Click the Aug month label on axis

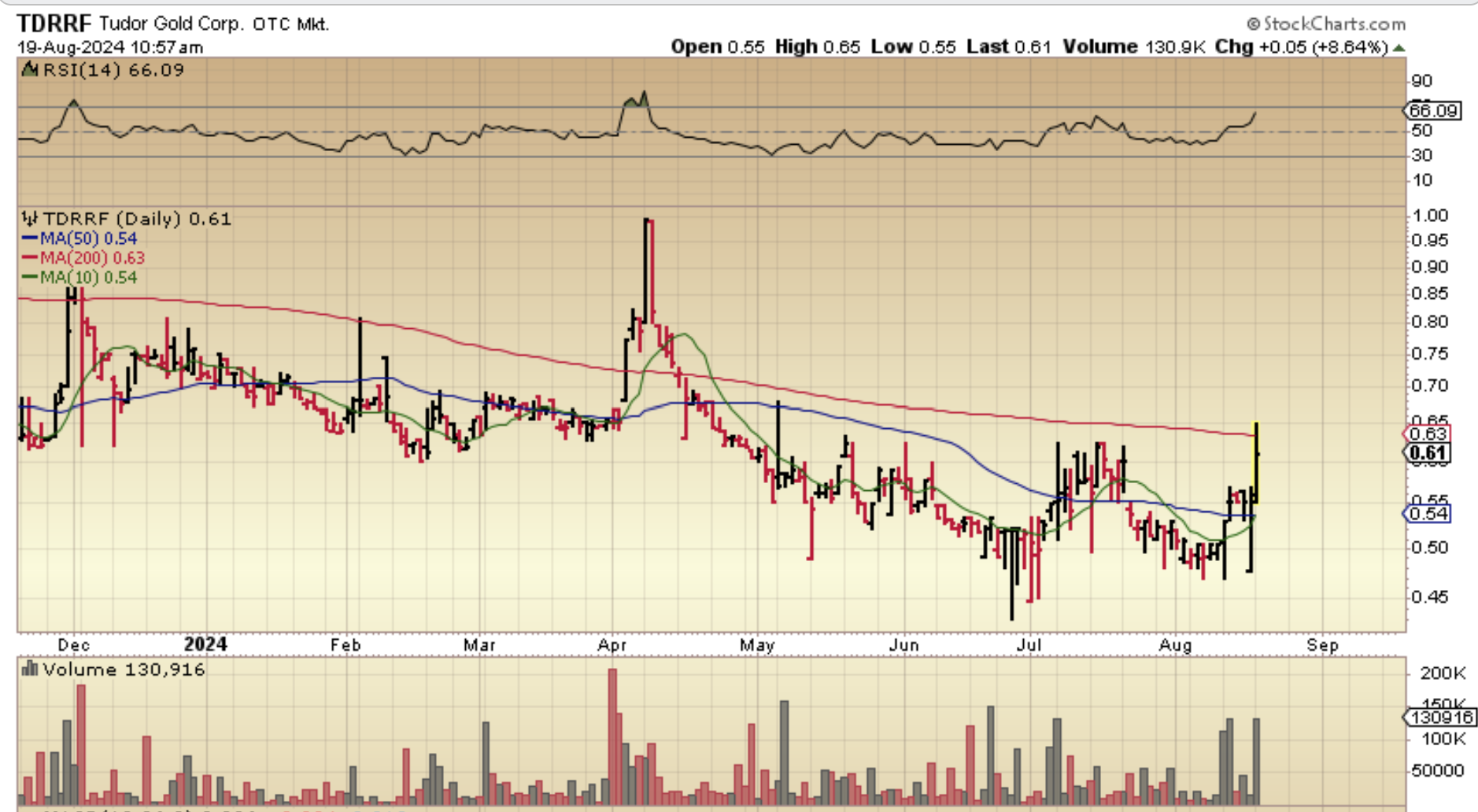(x=1175, y=645)
